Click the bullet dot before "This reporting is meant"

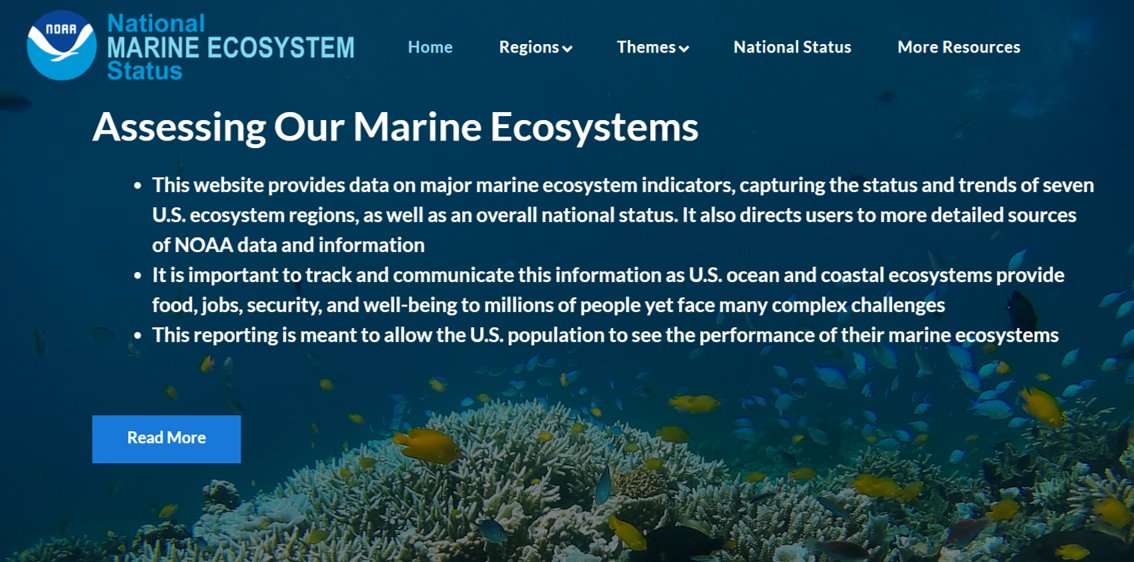pos(137,336)
